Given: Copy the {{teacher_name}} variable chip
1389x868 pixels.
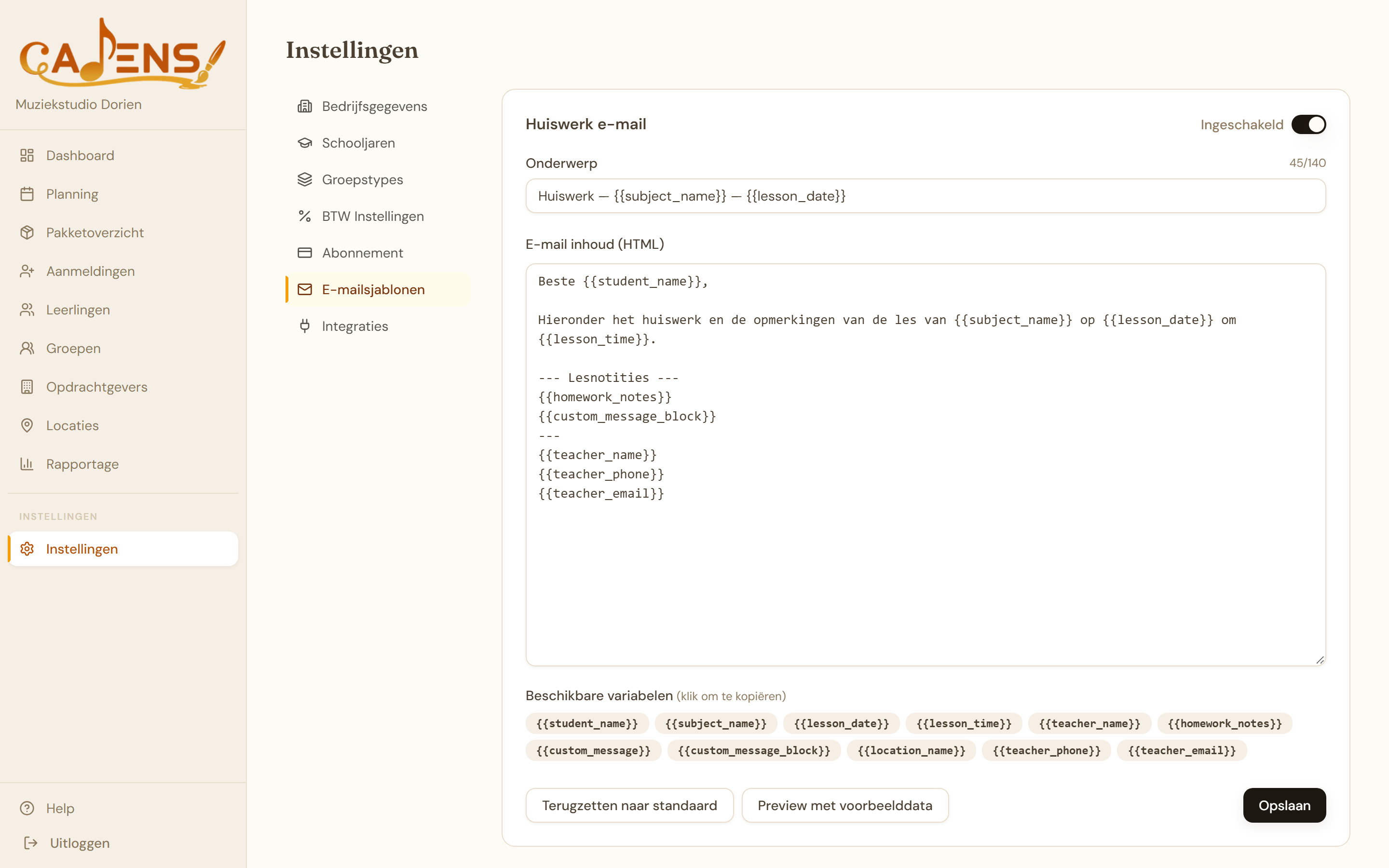Looking at the screenshot, I should click(1089, 723).
